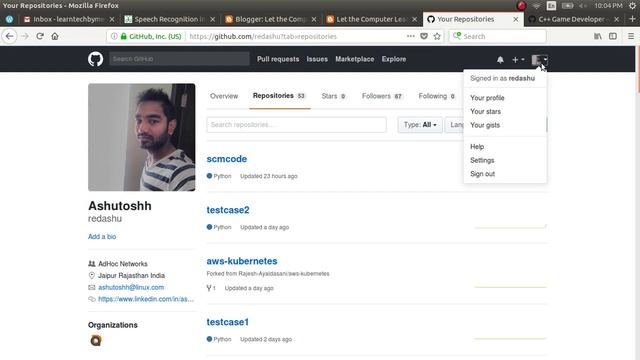Screen dimensions: 640x360
Task: Click Issues in header
Action: pyautogui.click(x=317, y=59)
